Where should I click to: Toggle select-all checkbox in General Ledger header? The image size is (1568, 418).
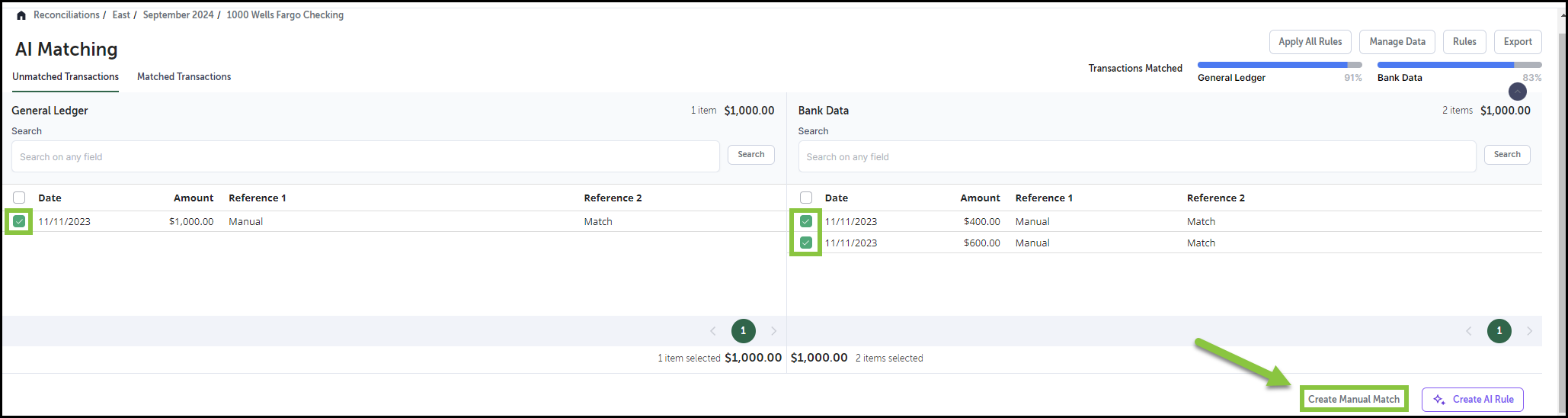point(19,198)
